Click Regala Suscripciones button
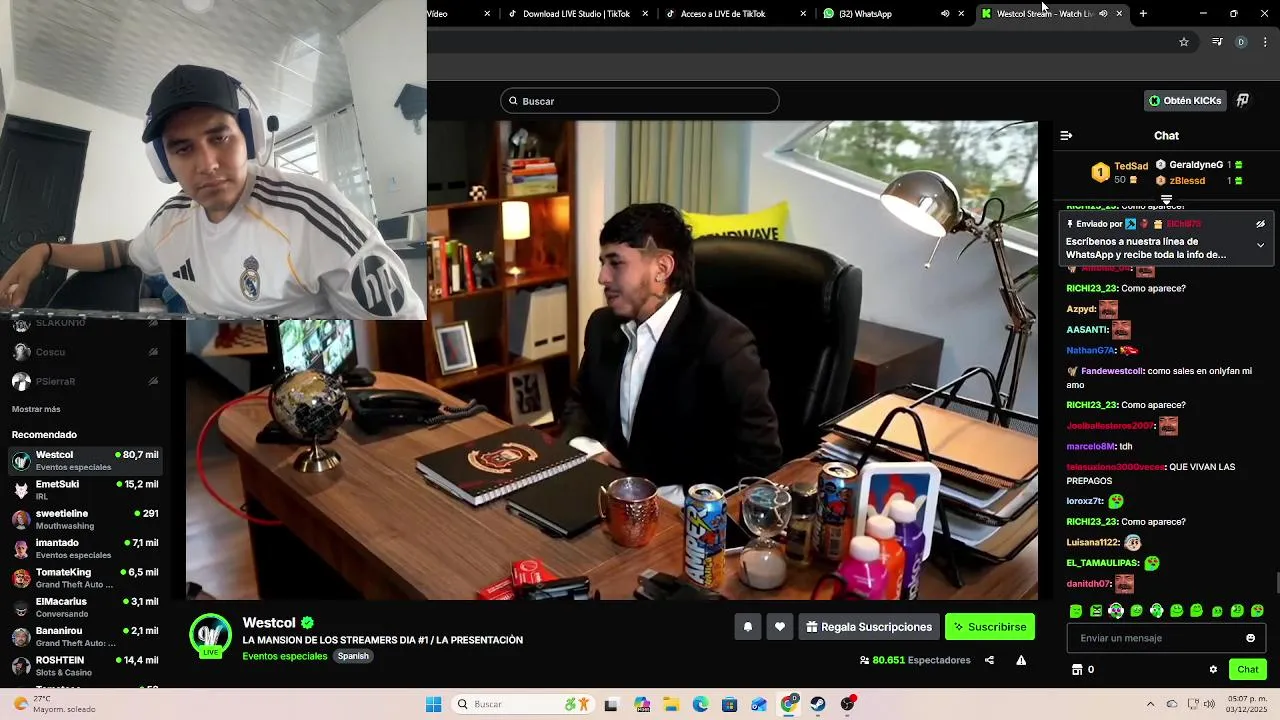 [x=869, y=627]
